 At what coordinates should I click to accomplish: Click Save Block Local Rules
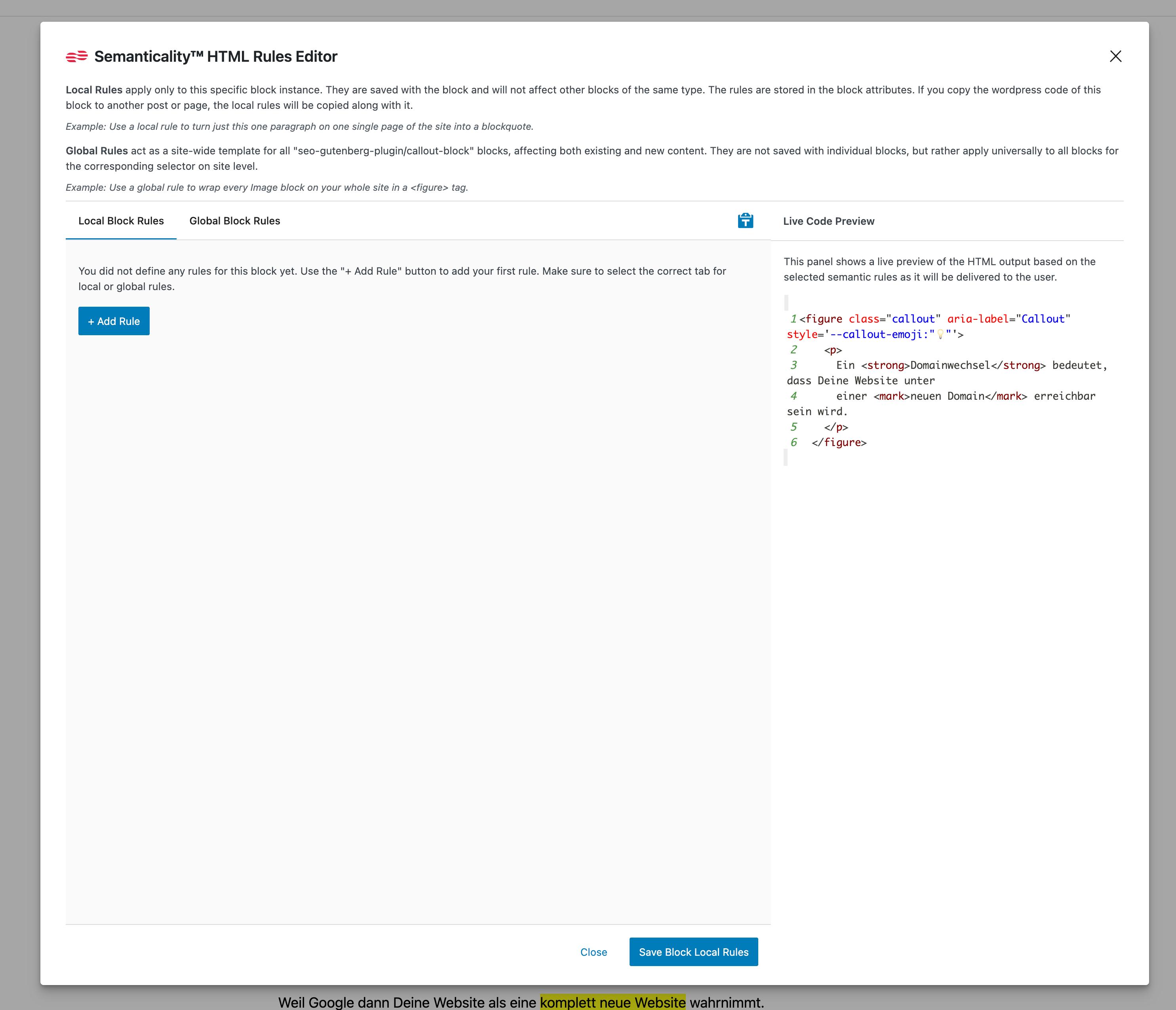(693, 952)
